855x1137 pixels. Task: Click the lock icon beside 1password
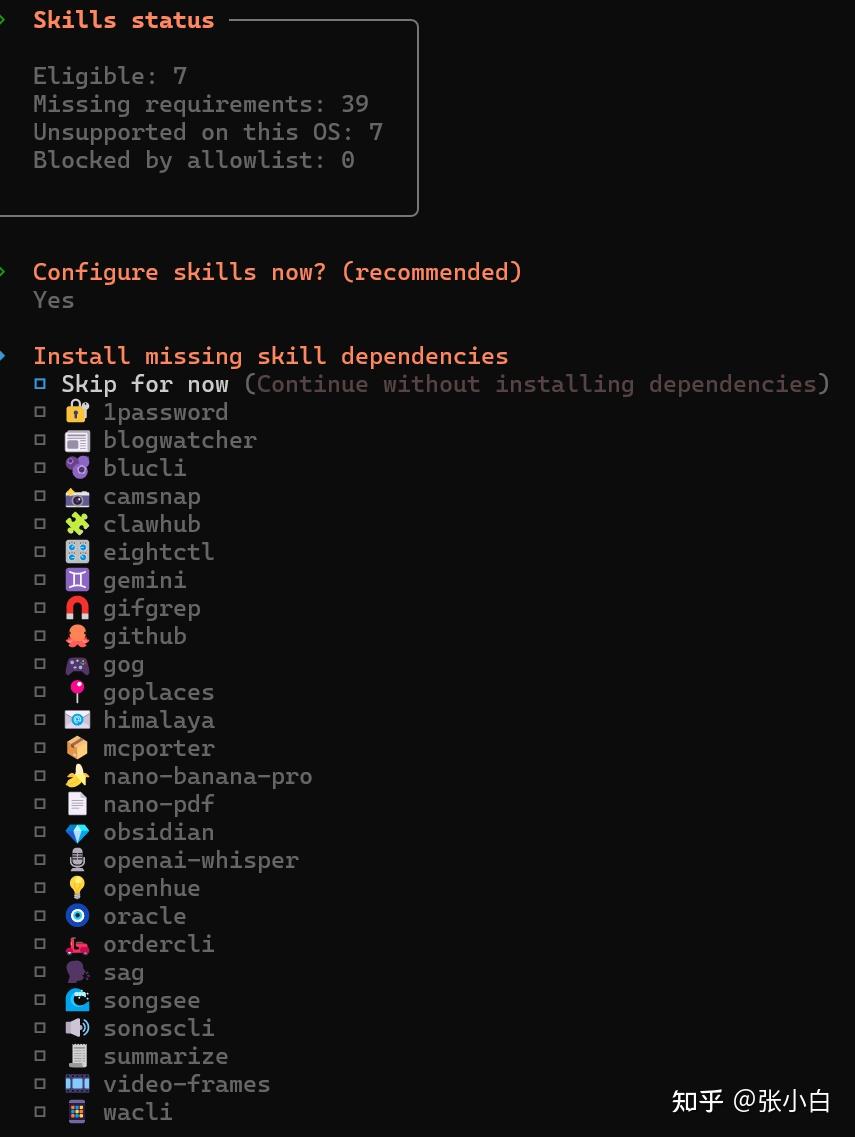[x=77, y=412]
